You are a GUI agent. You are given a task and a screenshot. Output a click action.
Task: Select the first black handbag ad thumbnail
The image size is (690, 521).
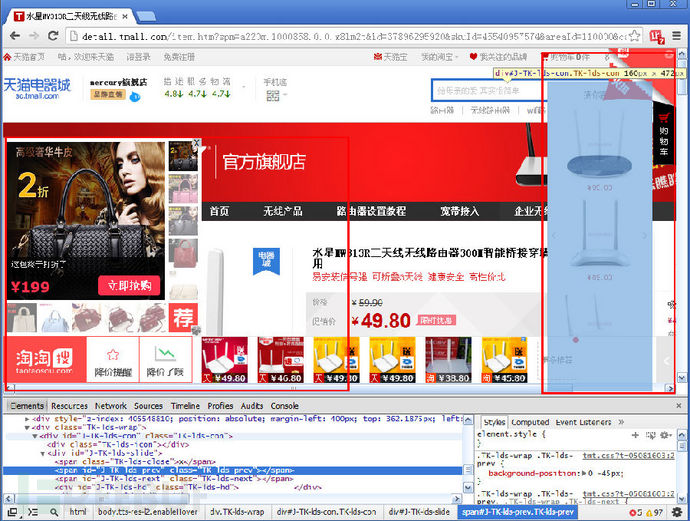(183, 156)
